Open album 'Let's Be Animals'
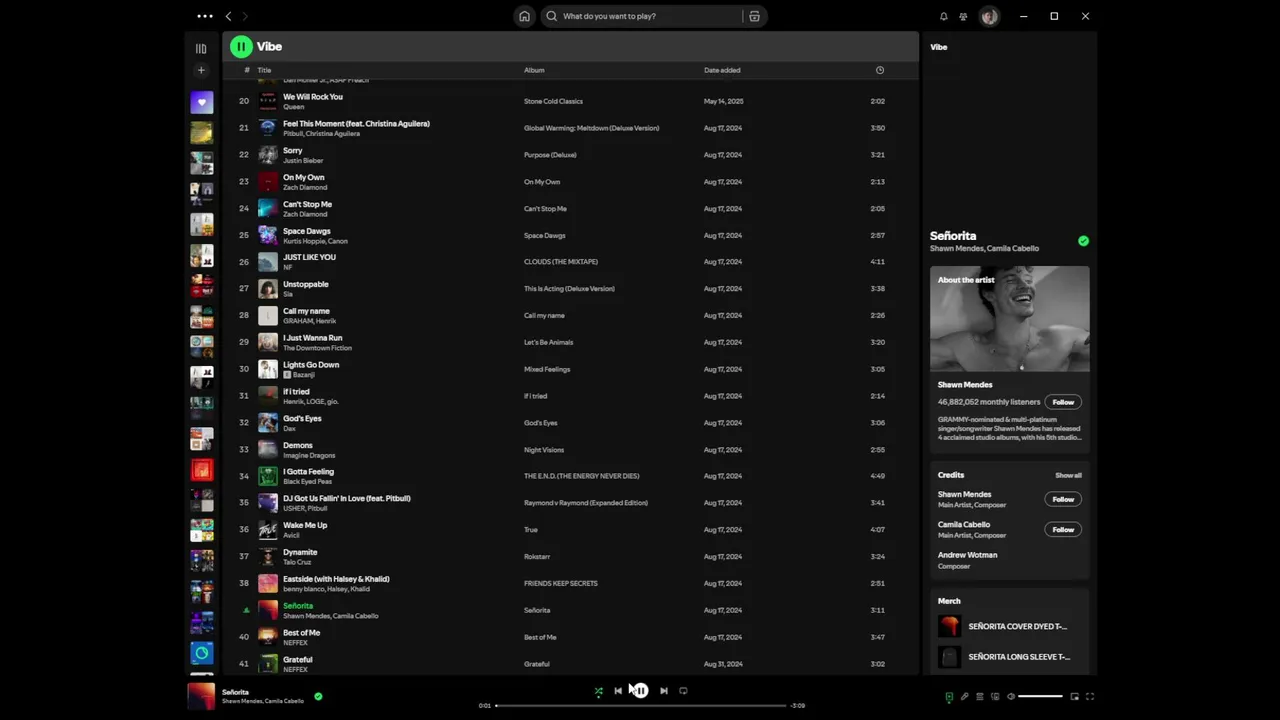Viewport: 1280px width, 720px height. (x=549, y=342)
